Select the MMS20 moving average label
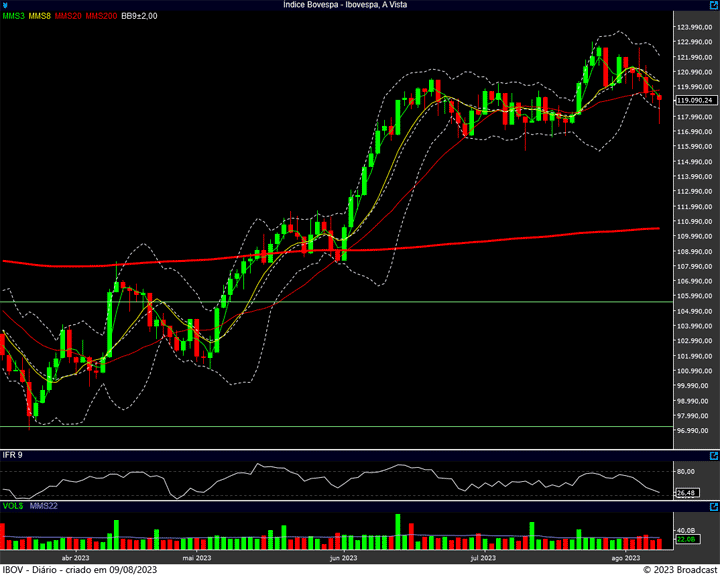720x575 pixels. point(68,17)
